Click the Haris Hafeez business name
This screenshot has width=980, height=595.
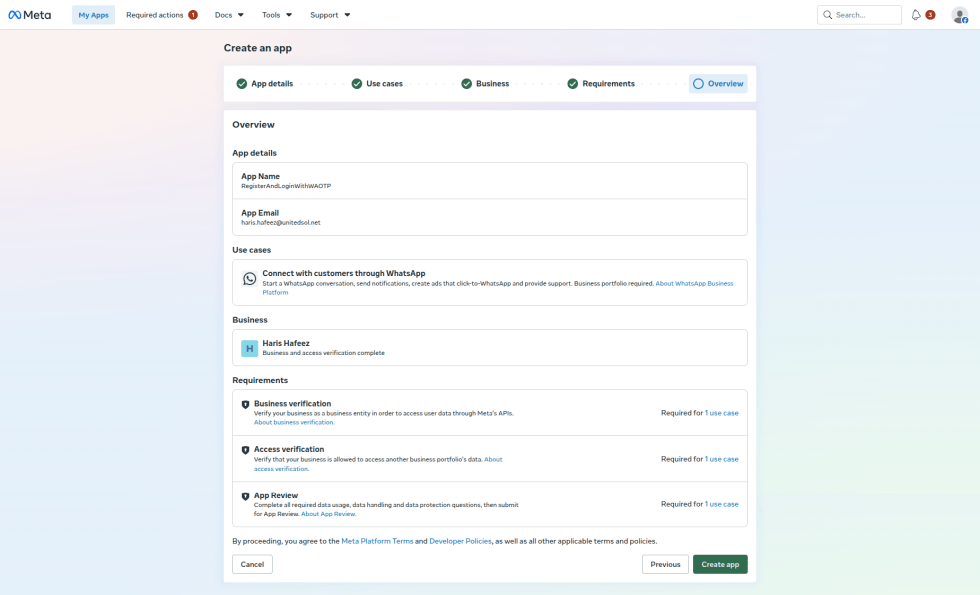[x=286, y=343]
